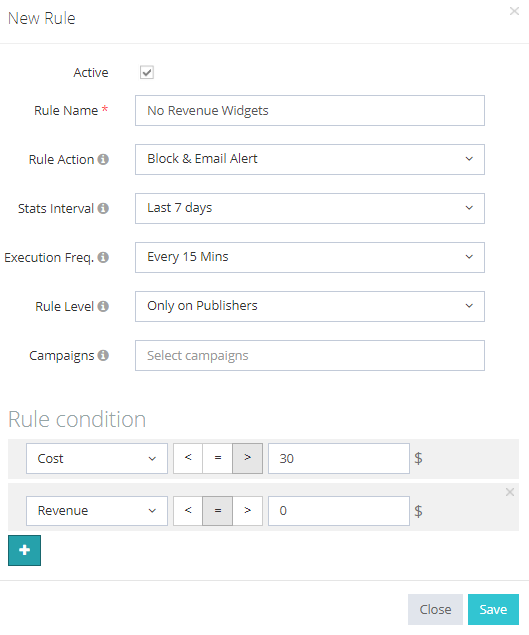
Task: Open the Cost metric dropdown
Action: [x=97, y=458]
